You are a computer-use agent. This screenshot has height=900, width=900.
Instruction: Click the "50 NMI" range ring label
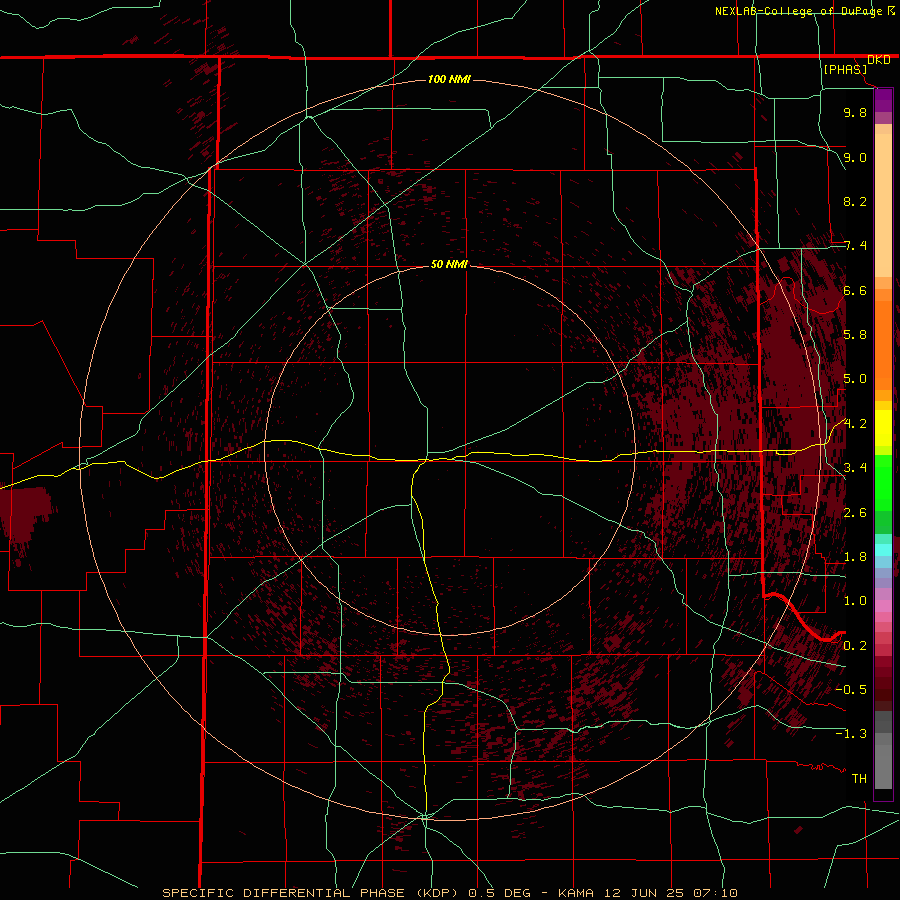pyautogui.click(x=449, y=265)
